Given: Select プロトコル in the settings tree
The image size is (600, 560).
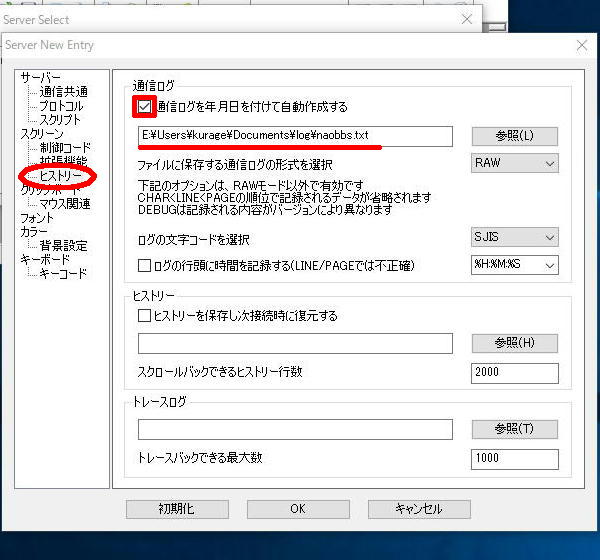Looking at the screenshot, I should (x=61, y=106).
